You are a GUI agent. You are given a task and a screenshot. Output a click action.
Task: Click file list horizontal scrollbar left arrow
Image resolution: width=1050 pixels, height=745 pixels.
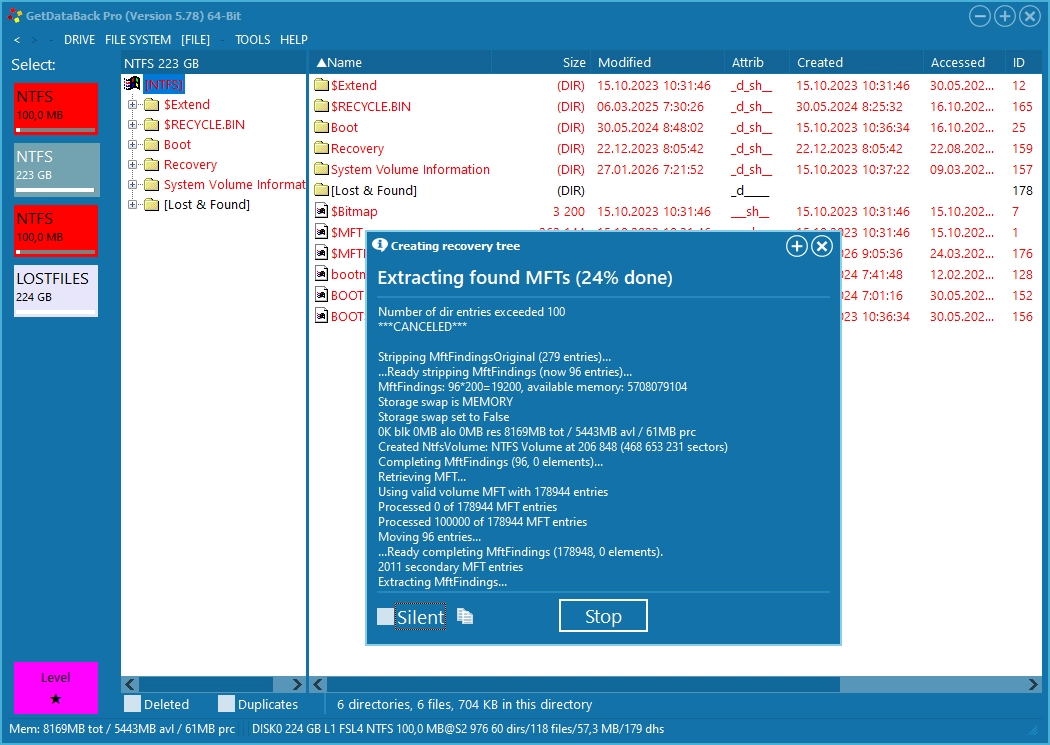[x=318, y=684]
